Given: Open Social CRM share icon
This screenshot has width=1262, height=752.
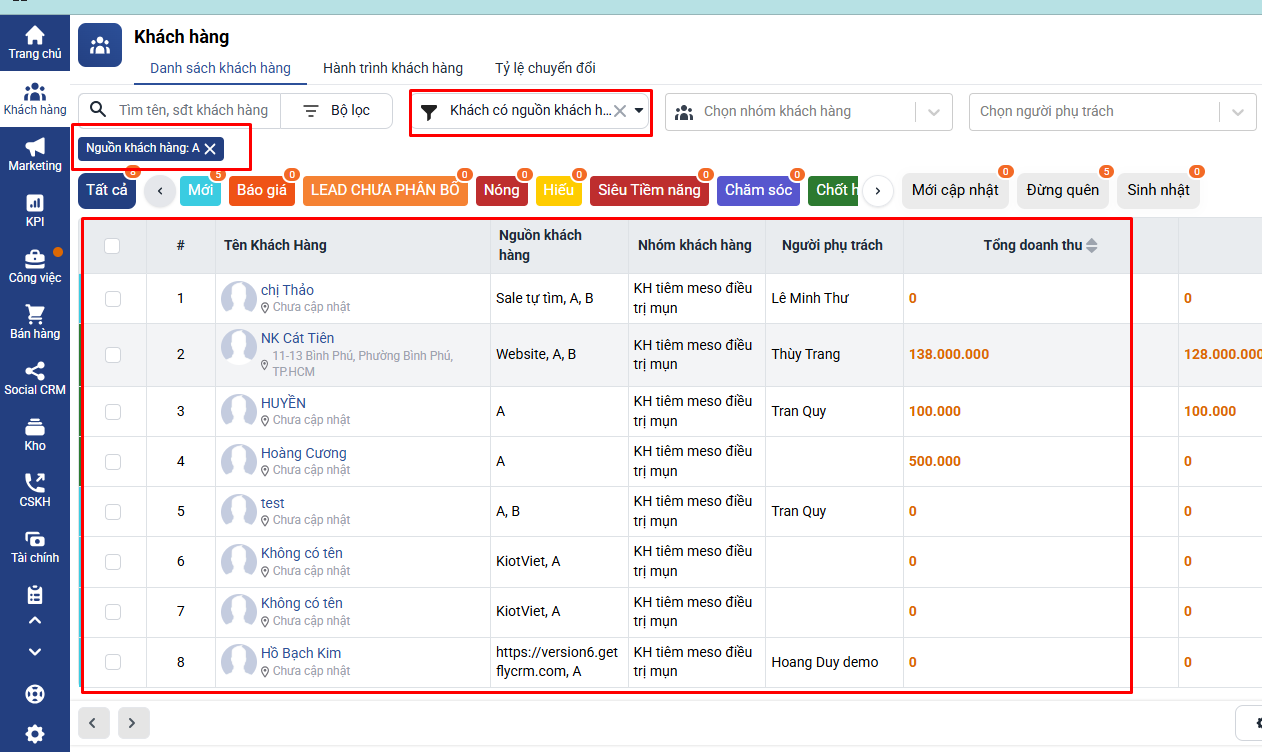Looking at the screenshot, I should click(x=35, y=372).
